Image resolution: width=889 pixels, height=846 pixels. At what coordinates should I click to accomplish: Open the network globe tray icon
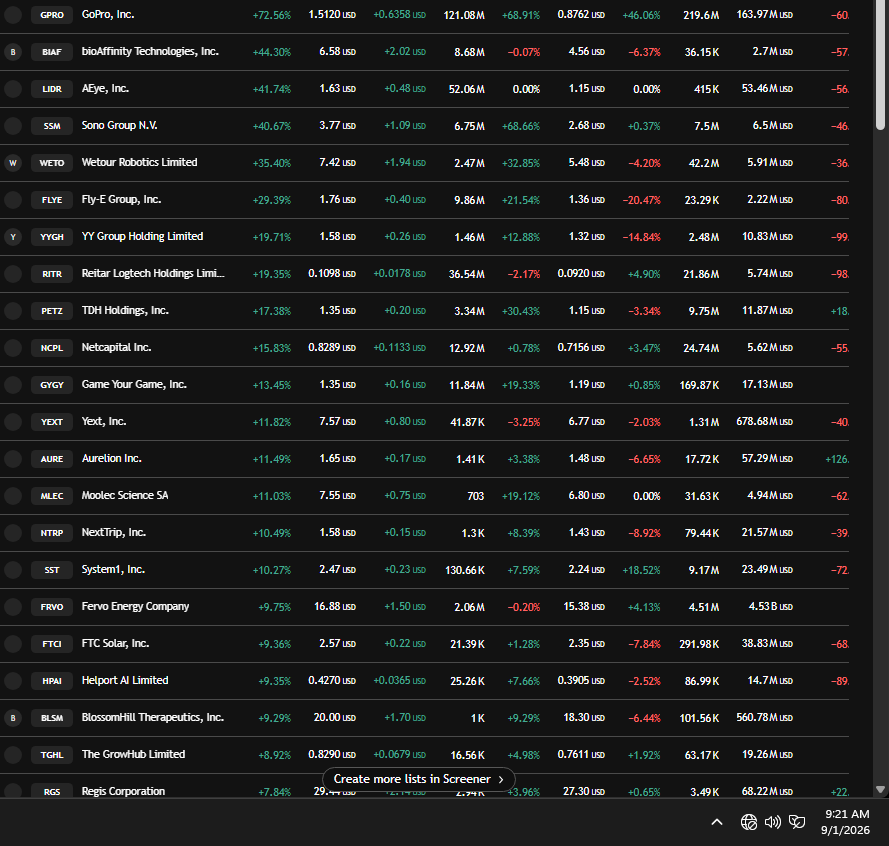748,822
